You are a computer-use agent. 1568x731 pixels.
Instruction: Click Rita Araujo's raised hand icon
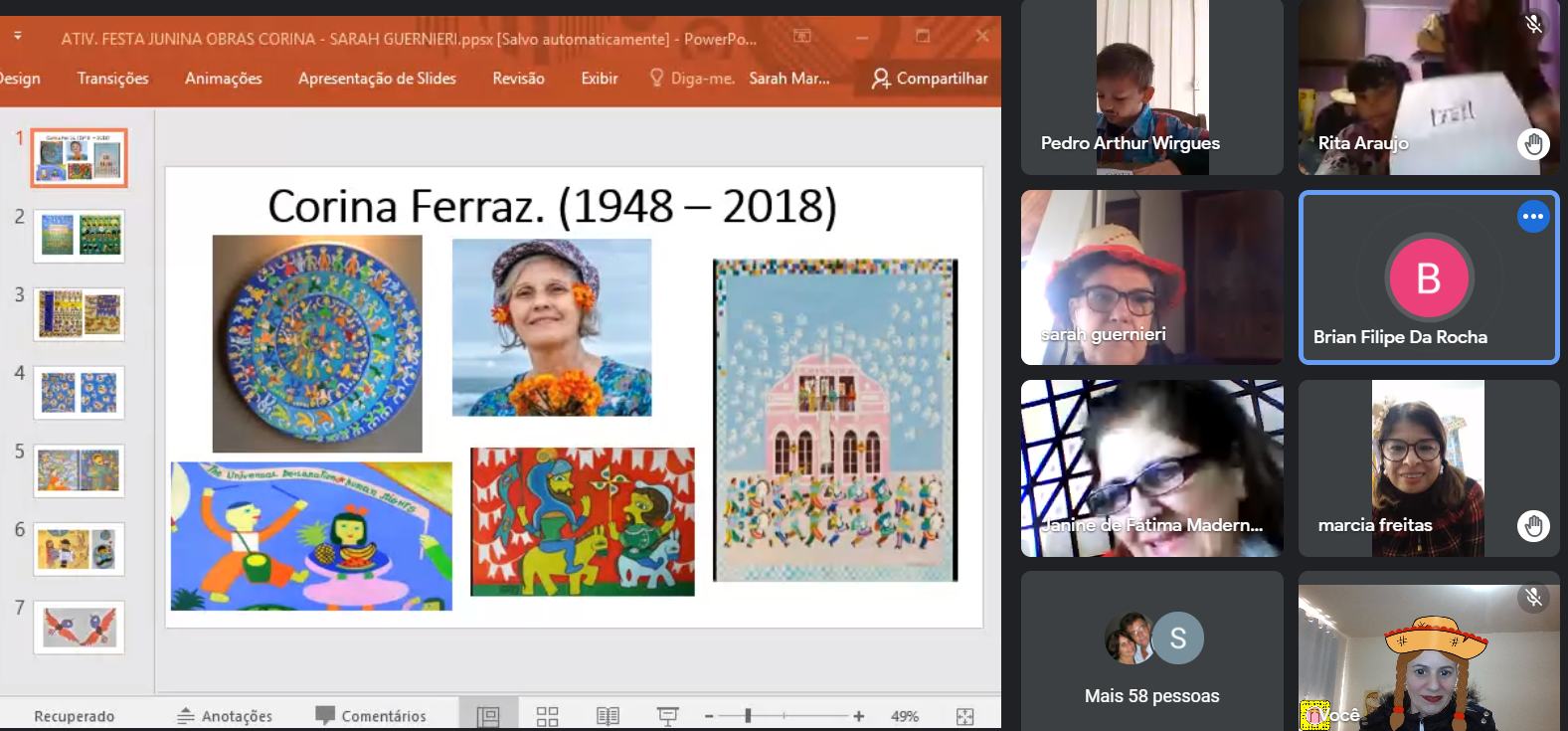[1533, 144]
